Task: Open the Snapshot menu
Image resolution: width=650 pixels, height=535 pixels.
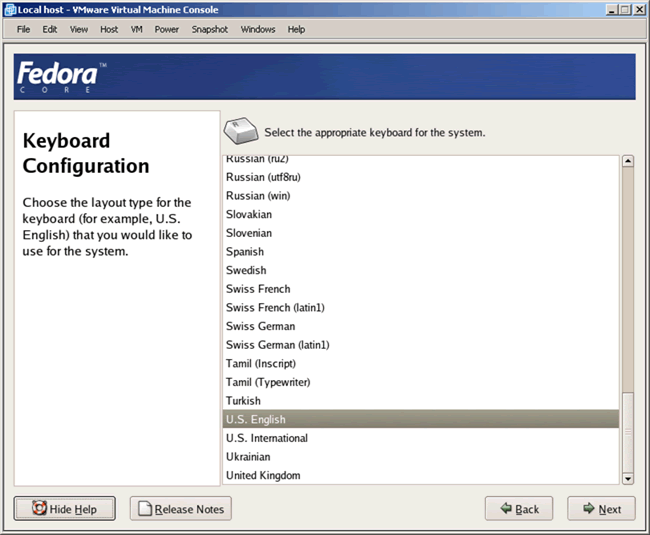Action: (x=210, y=29)
